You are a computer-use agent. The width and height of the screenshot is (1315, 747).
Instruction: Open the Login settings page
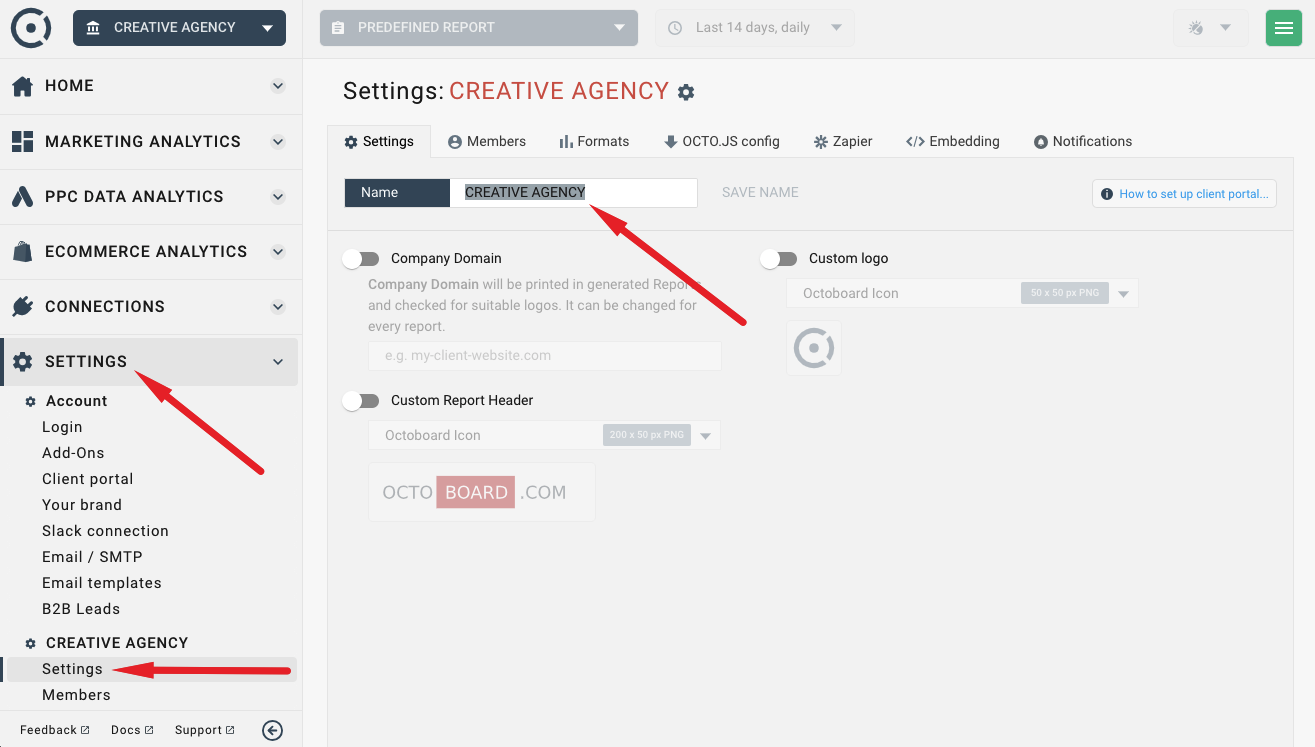coord(62,427)
